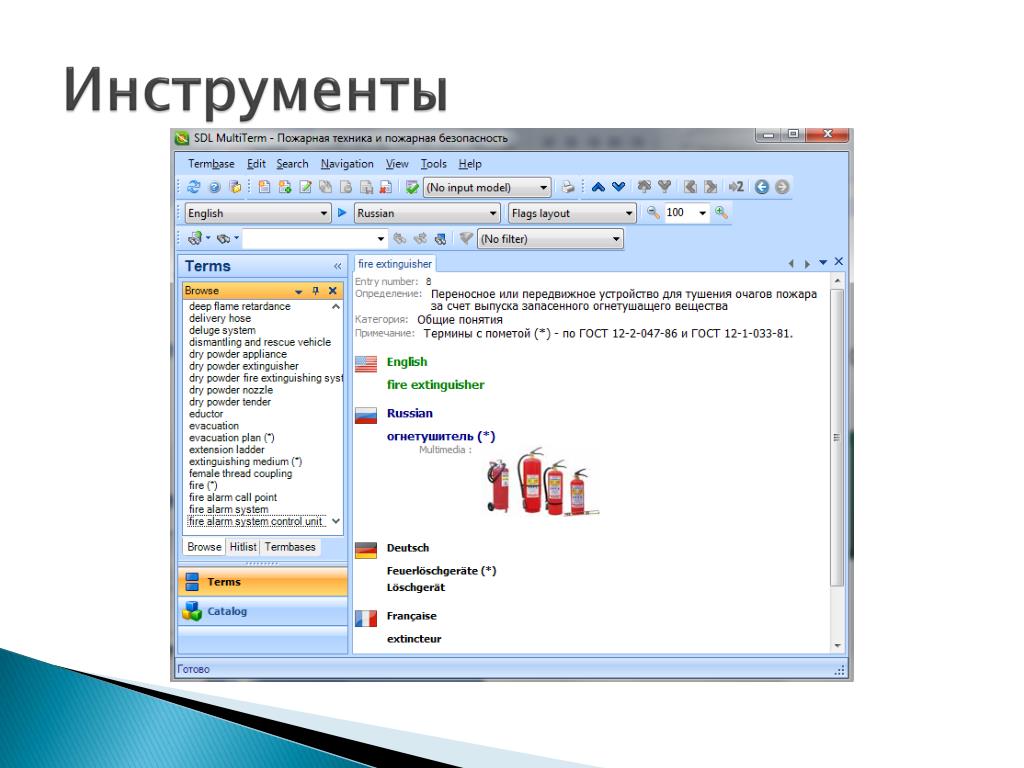1024x768 pixels.
Task: Switch to the Hitlist tab
Action: tap(242, 547)
